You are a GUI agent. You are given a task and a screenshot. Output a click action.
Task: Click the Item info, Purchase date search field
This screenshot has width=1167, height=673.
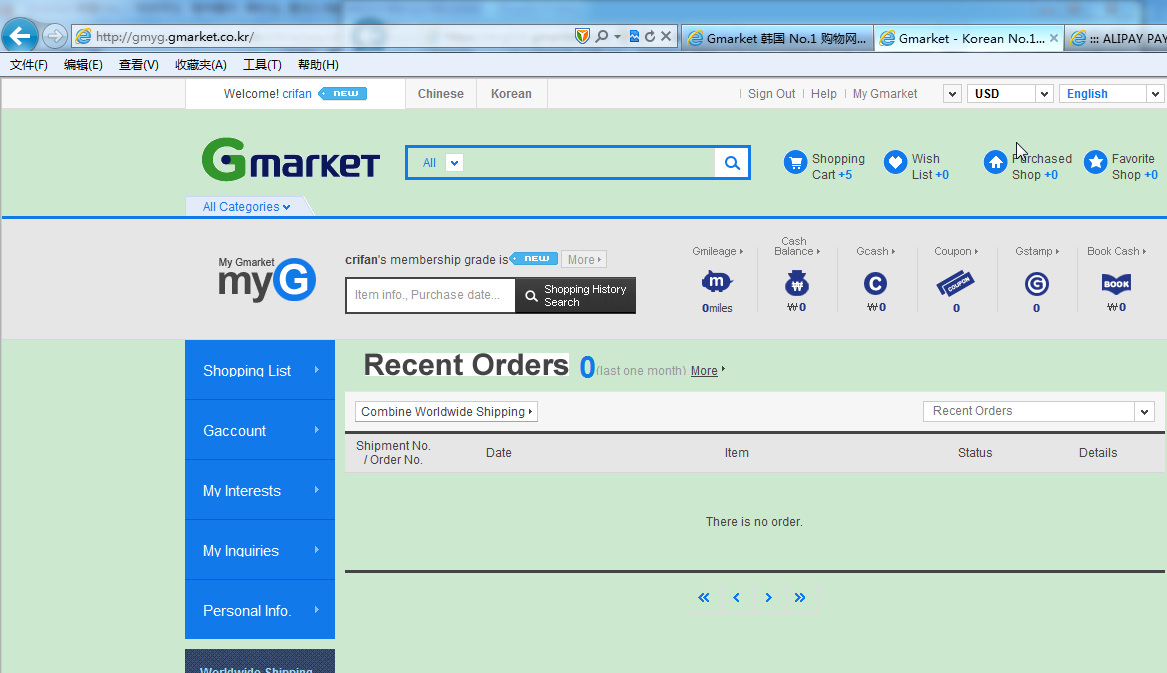[430, 296]
